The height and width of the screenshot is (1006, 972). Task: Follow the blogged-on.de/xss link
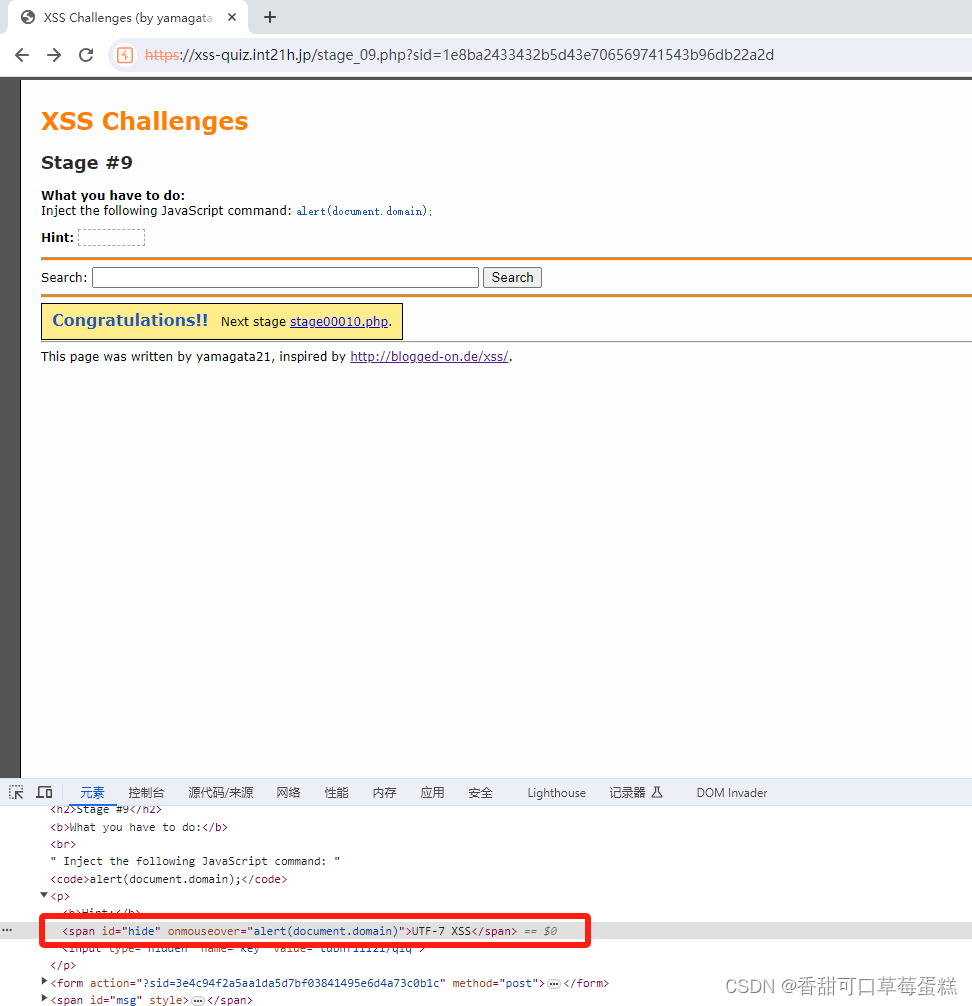click(428, 356)
